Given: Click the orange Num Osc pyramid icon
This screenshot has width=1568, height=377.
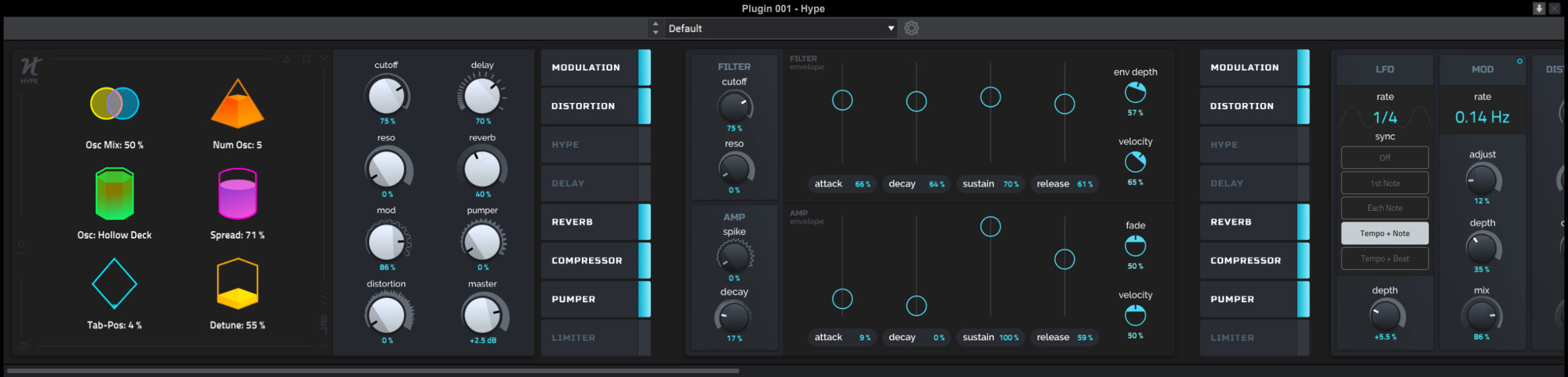Looking at the screenshot, I should coord(237,103).
